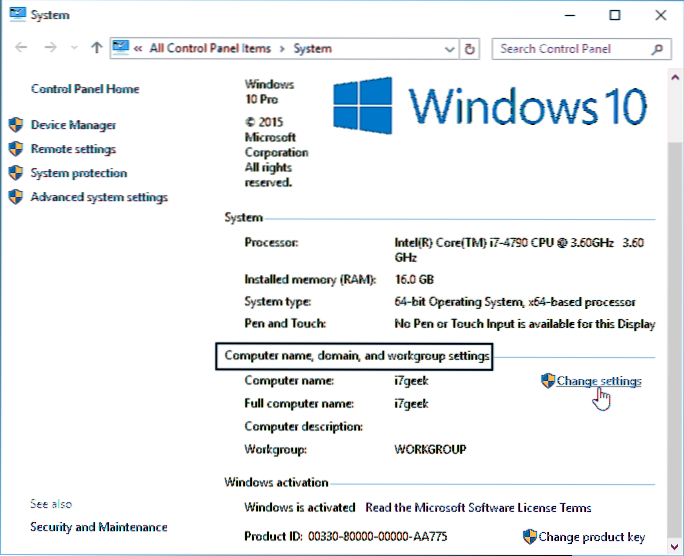Click the shield icon beside System protection
Screen dimensions: 684x556
click(15, 173)
